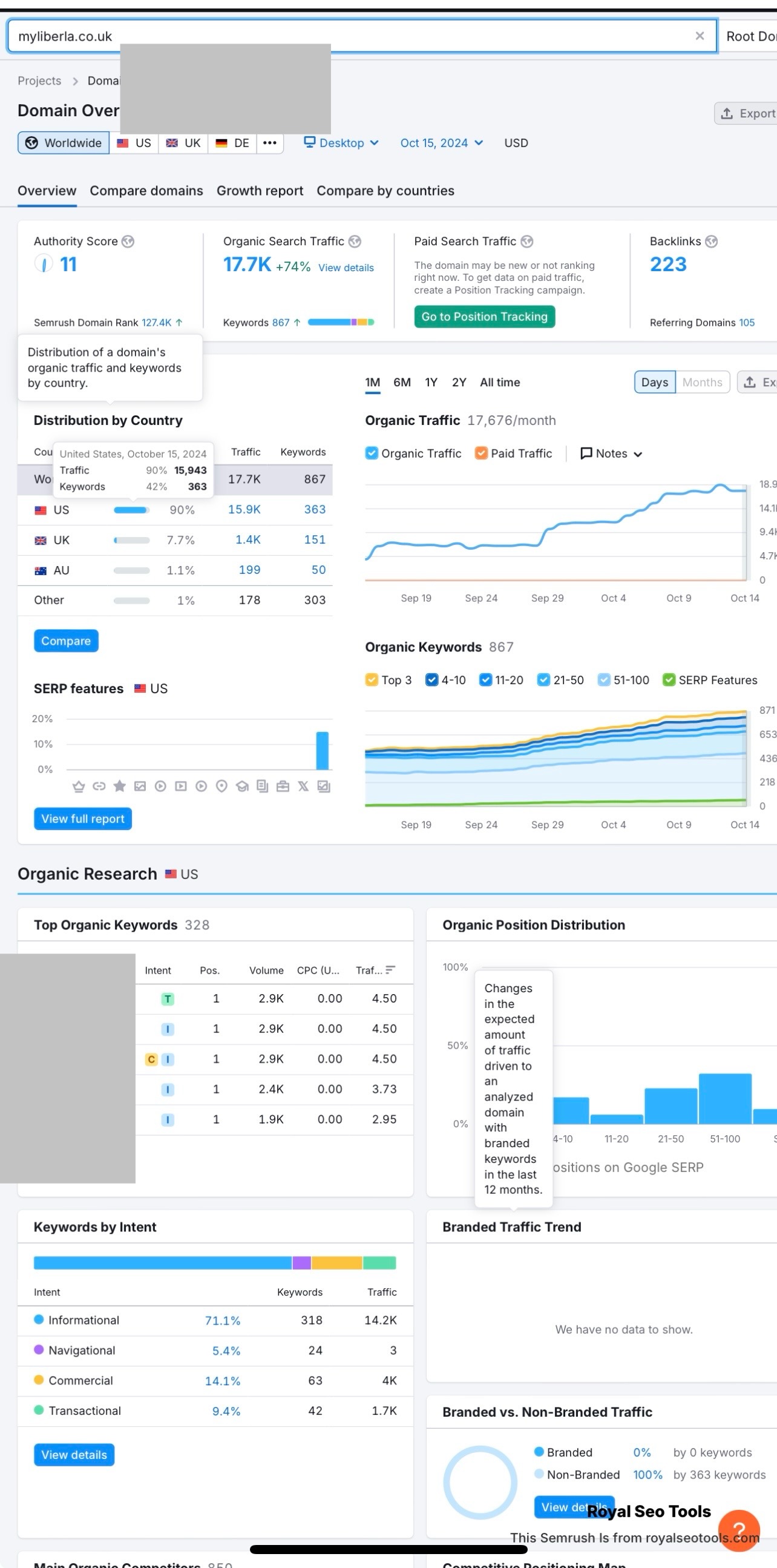
Task: Select the chain link SERP feature icon
Action: click(x=99, y=786)
